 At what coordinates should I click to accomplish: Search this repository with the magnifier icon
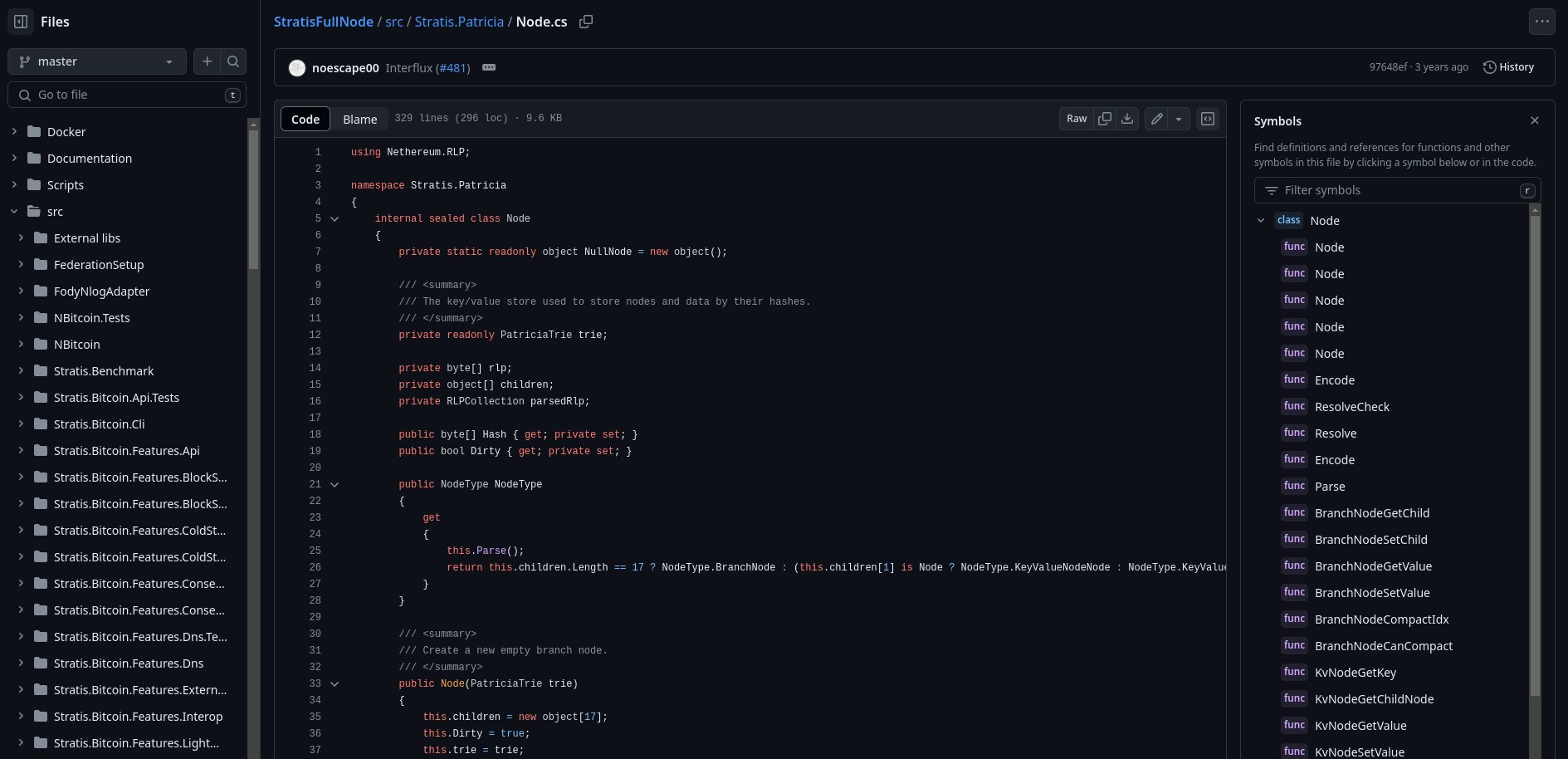tap(233, 61)
